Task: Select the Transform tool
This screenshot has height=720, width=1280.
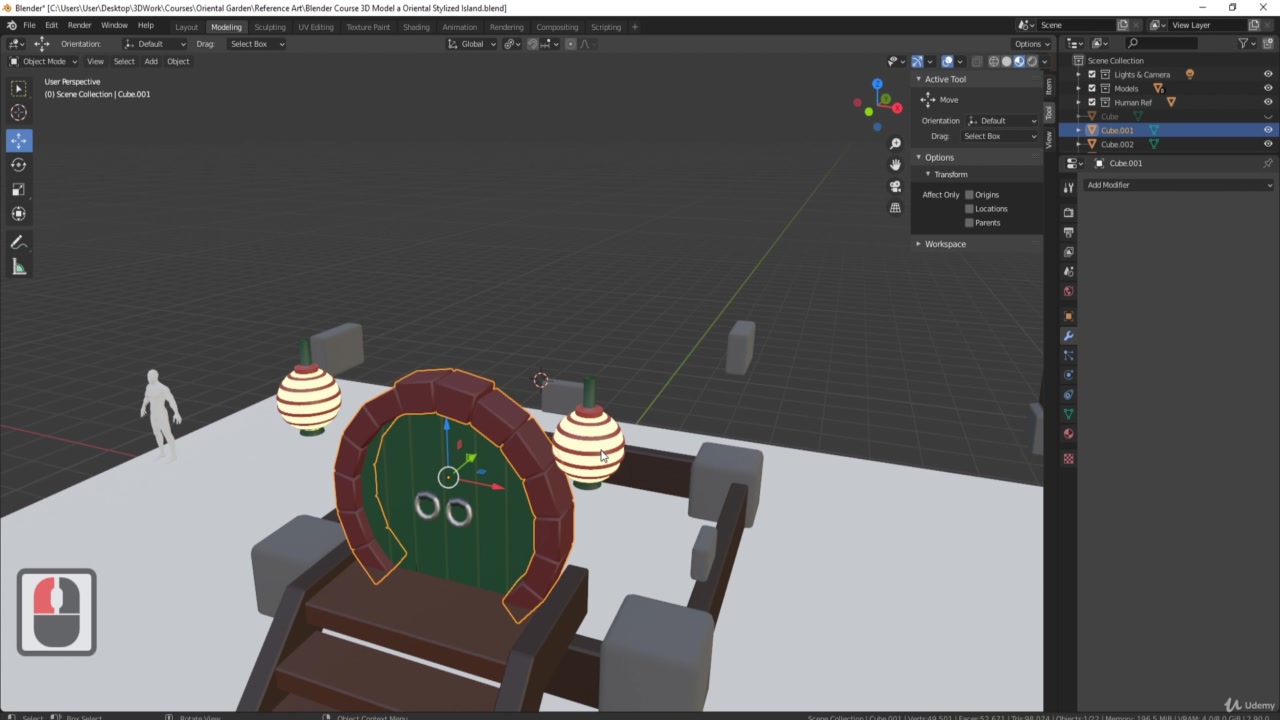Action: coord(18,213)
